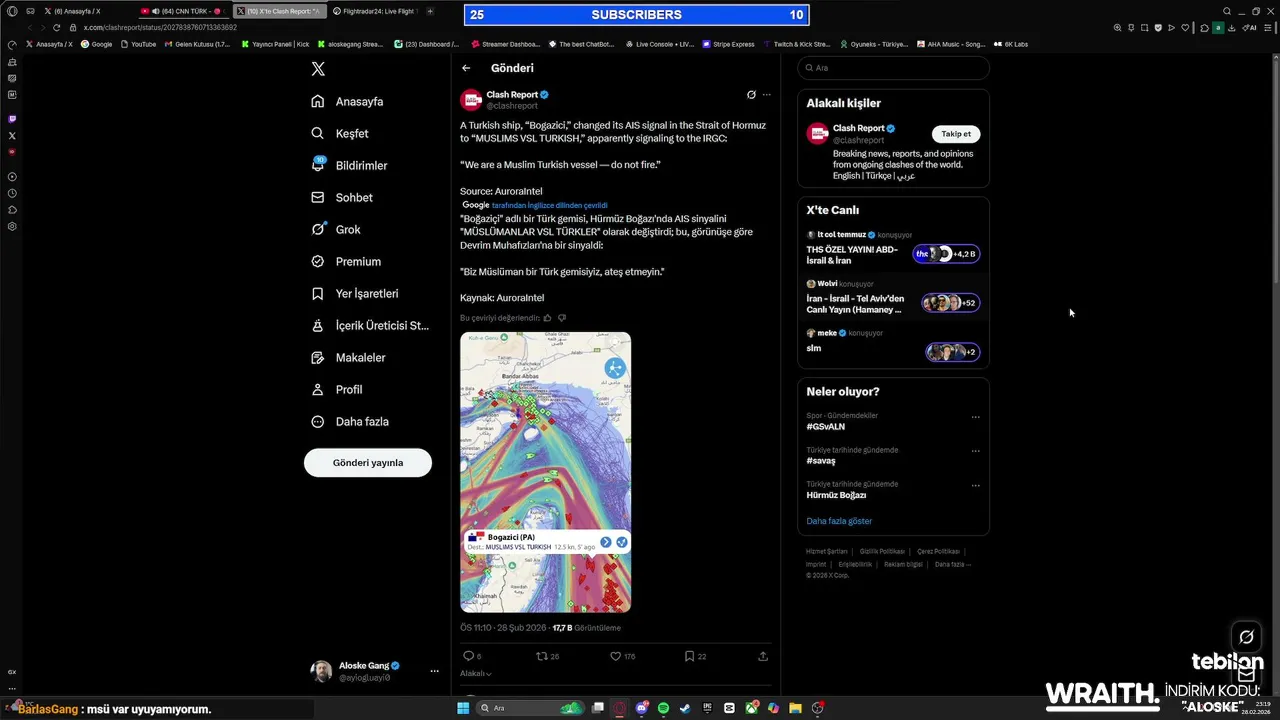Image resolution: width=1280 pixels, height=720 pixels.
Task: Open Windows Start menu
Action: click(x=463, y=708)
